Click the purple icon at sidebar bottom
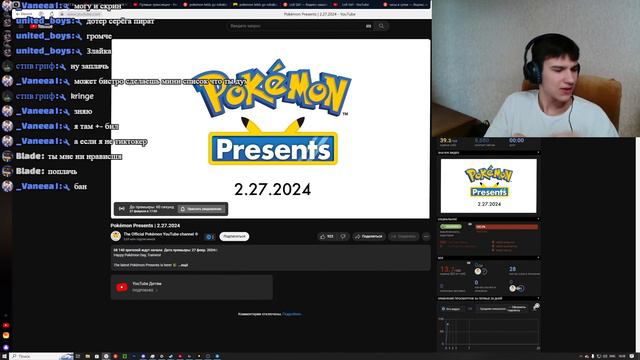The width and height of the screenshot is (640, 360). click(x=6, y=347)
